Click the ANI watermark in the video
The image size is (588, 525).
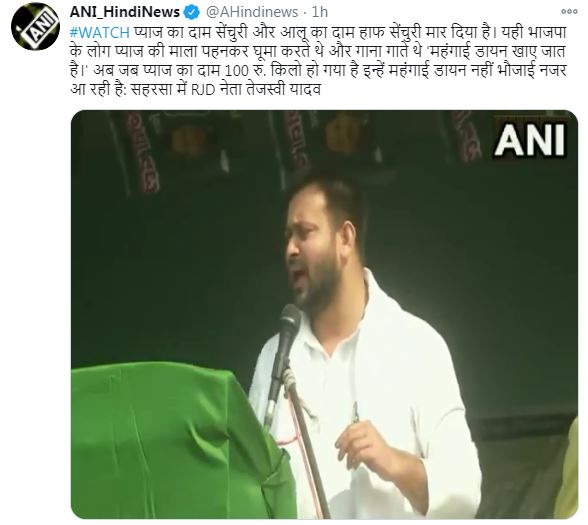pos(530,140)
